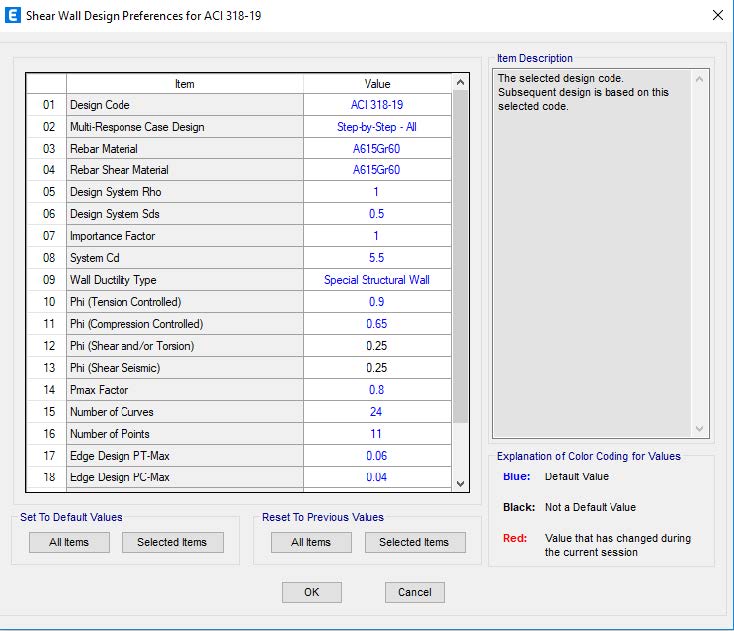Open Multi-Response Case Design value Step-by-Step - All
Viewport: 734px width, 631px height.
pyautogui.click(x=377, y=127)
